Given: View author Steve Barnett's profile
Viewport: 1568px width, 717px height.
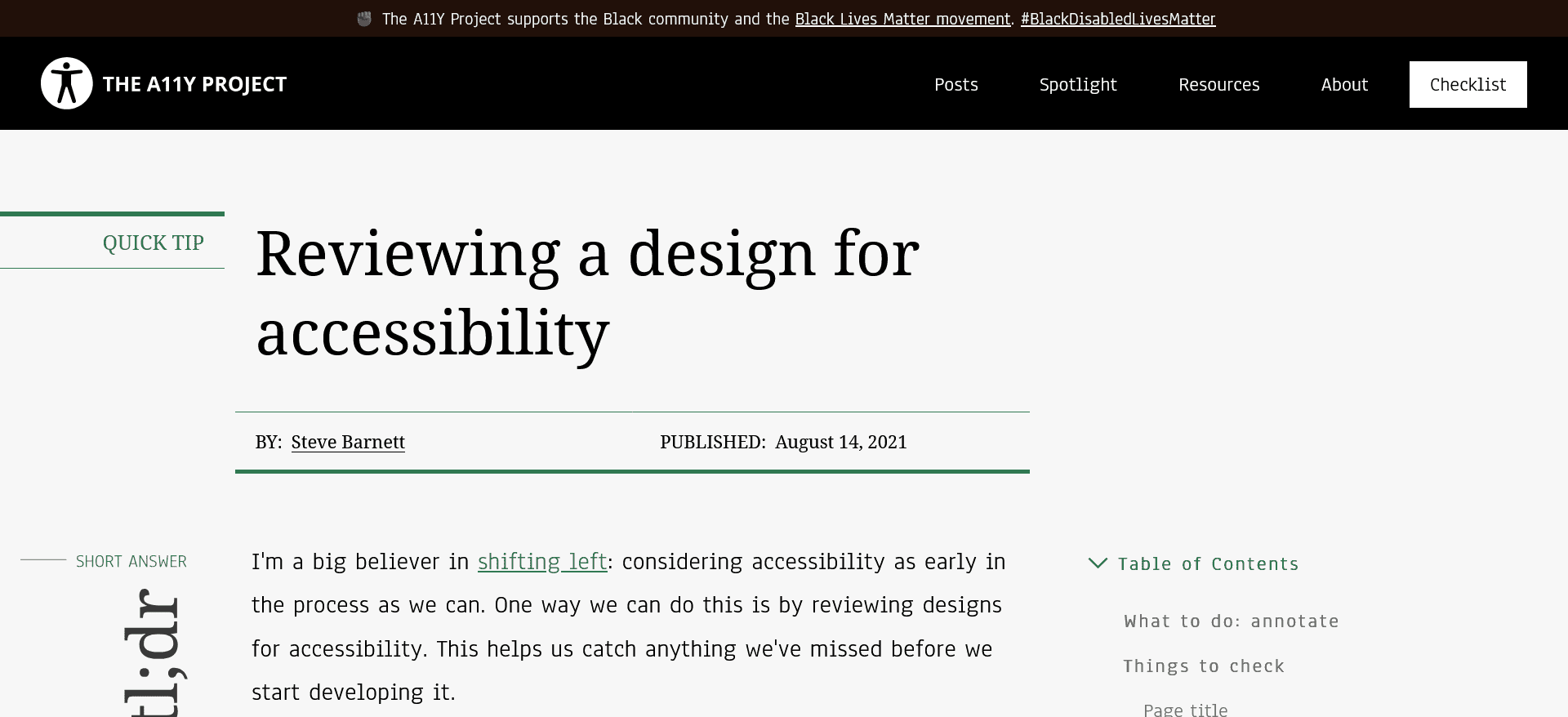Looking at the screenshot, I should click(x=347, y=442).
